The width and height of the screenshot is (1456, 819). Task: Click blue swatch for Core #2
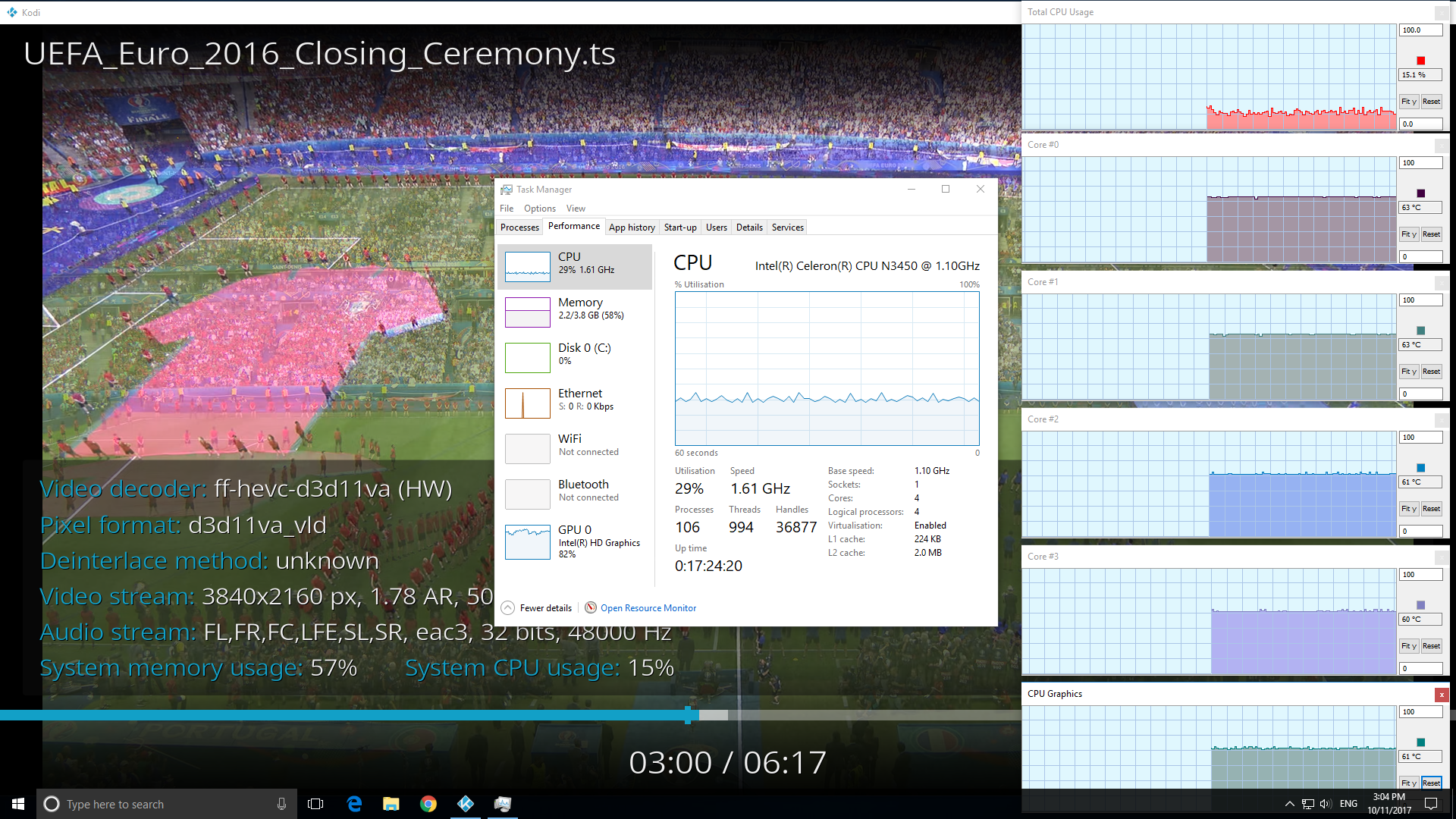1420,468
